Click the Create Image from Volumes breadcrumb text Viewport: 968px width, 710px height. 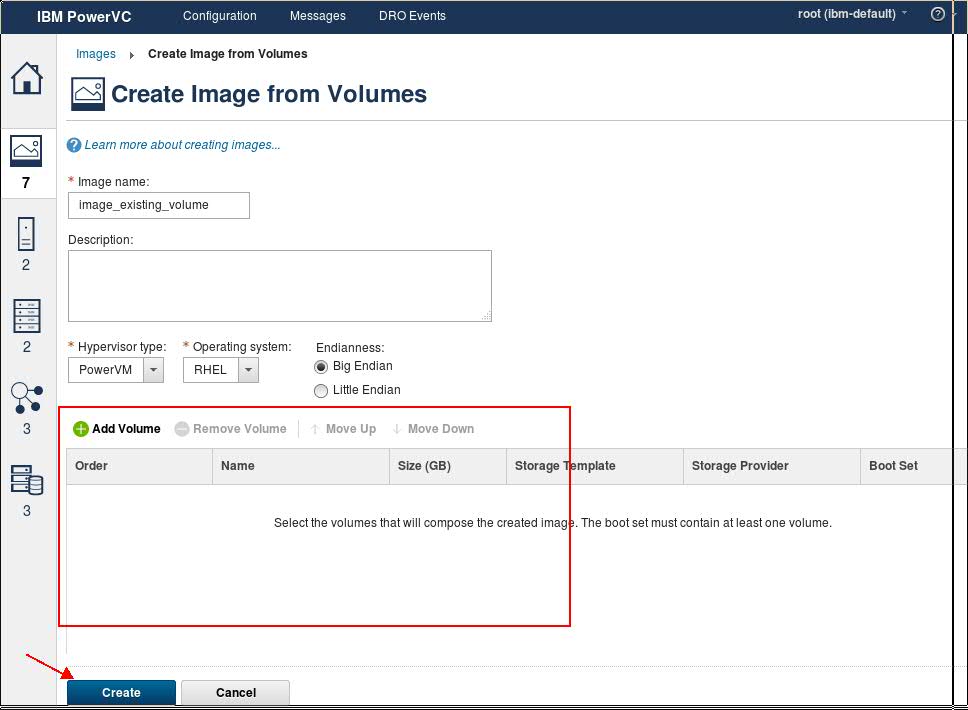pos(227,54)
